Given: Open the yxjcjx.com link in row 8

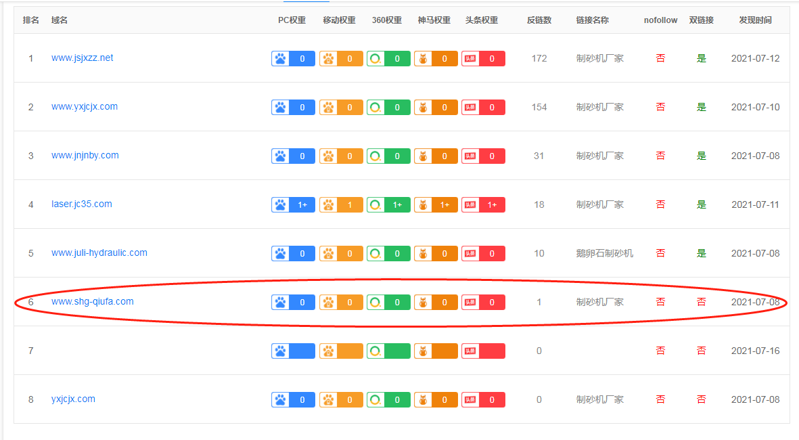Looking at the screenshot, I should click(x=73, y=399).
